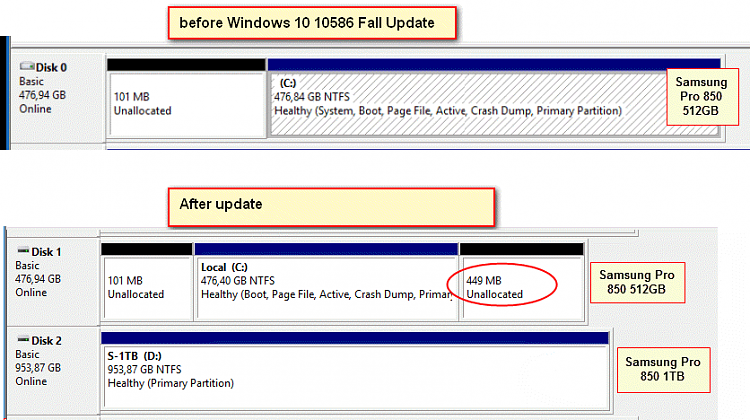Click Disk 1's 'Online' status text

point(31,292)
